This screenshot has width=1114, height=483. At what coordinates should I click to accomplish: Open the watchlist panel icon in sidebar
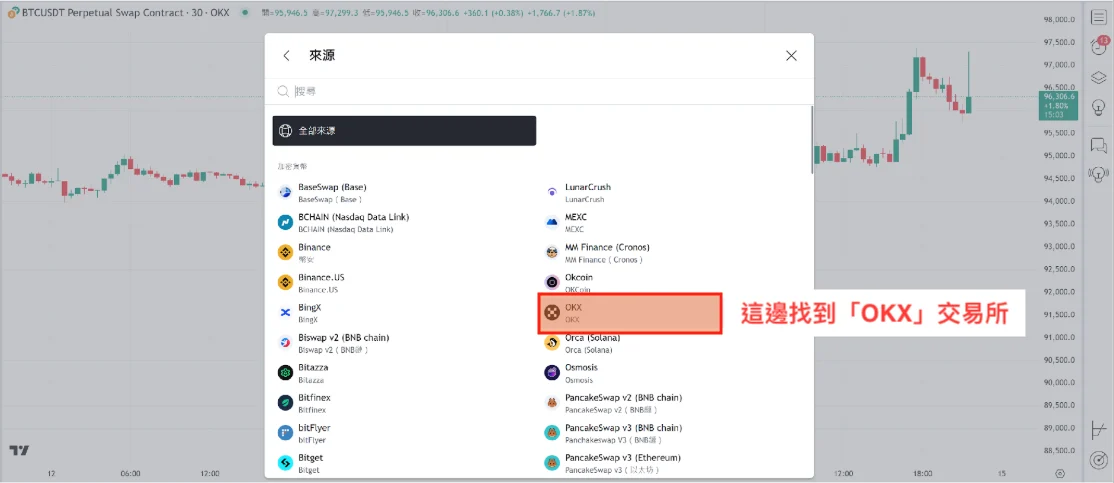[1098, 18]
